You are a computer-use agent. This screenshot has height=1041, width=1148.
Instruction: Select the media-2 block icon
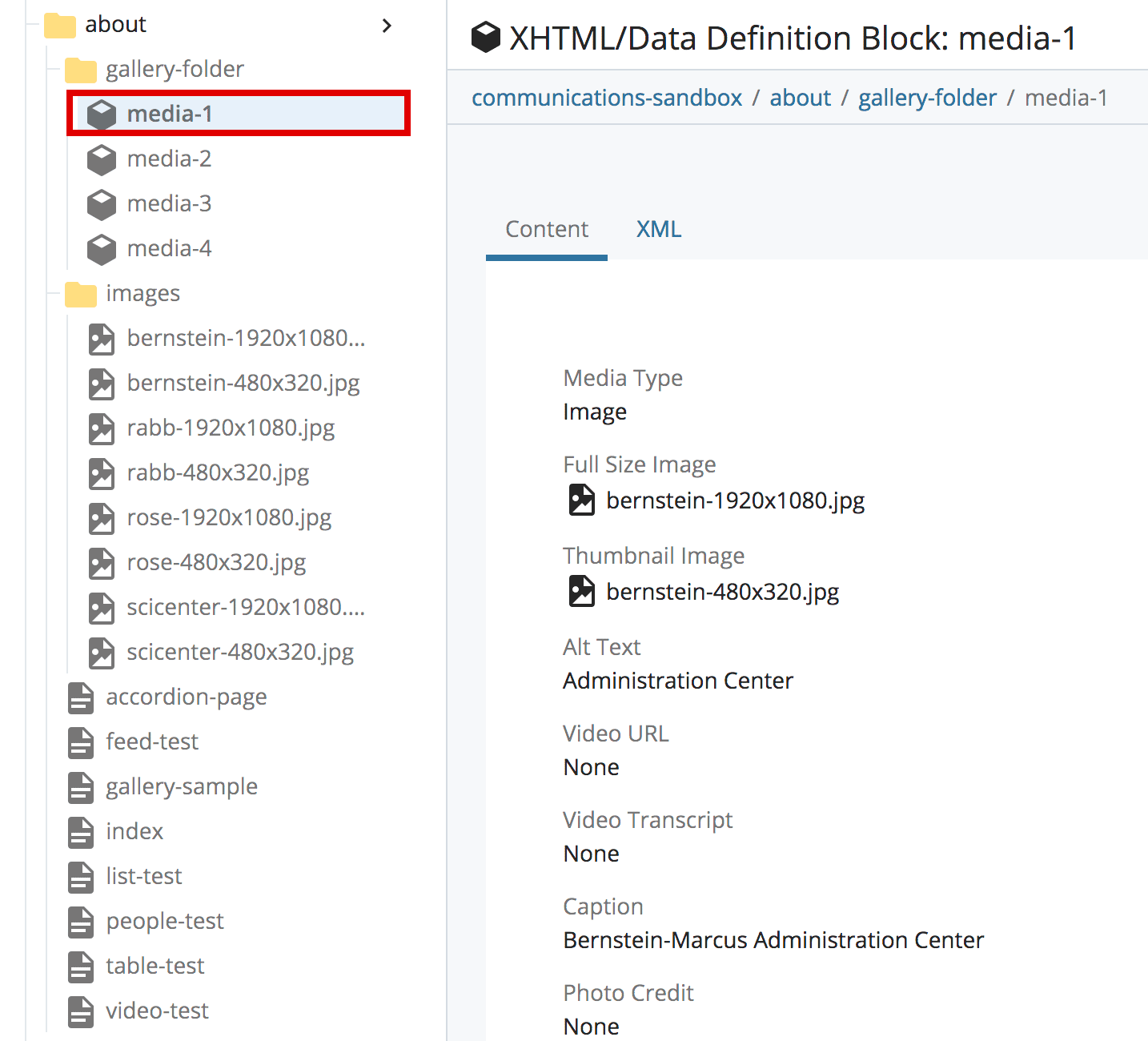(x=102, y=159)
